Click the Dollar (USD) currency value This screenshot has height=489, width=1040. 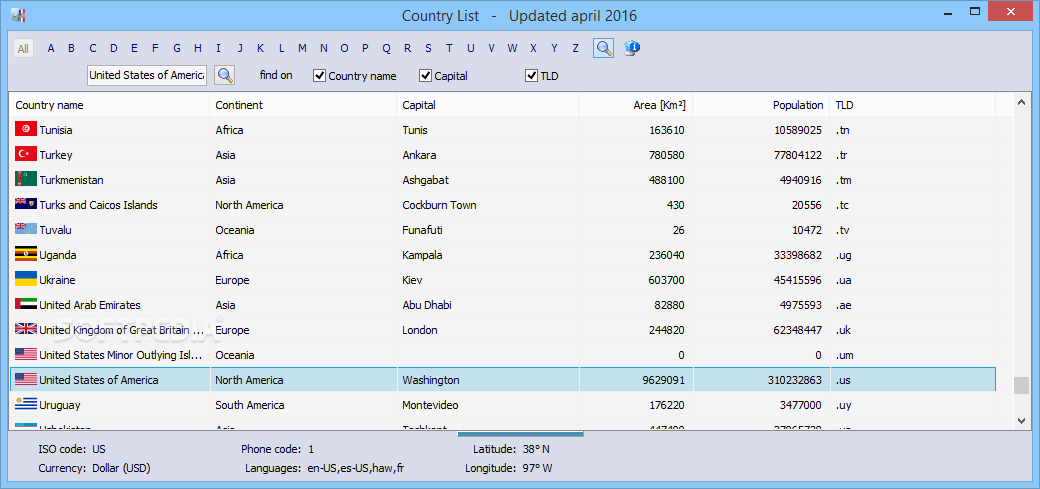tap(121, 468)
